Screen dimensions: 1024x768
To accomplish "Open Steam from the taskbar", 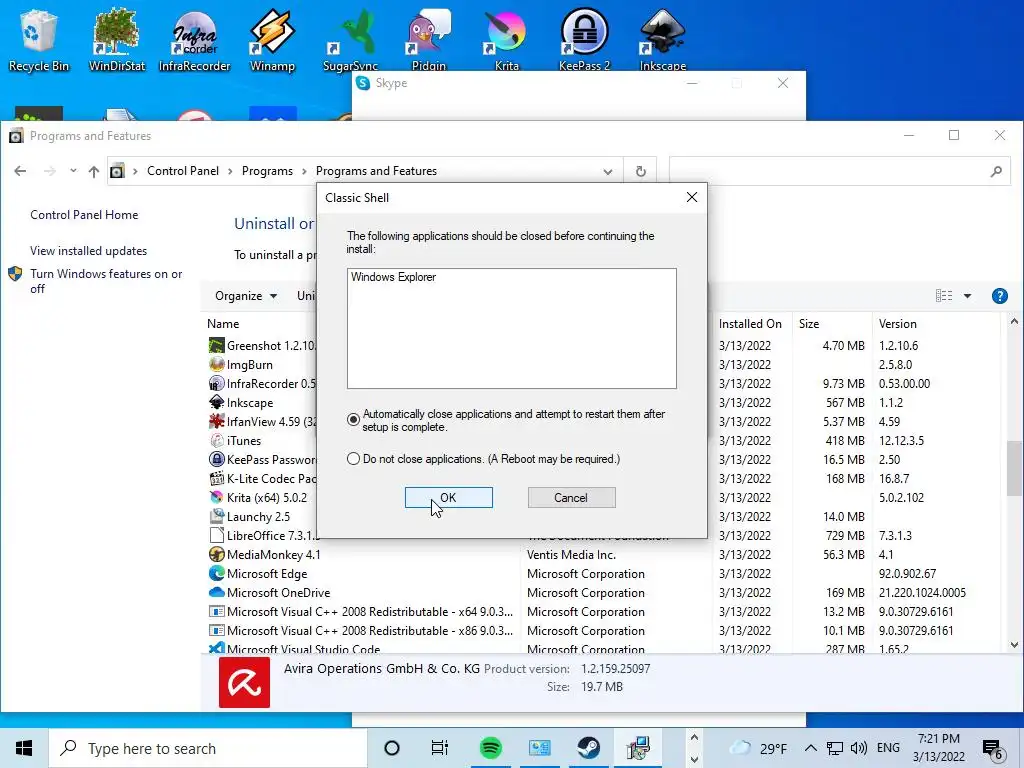I will coord(588,748).
